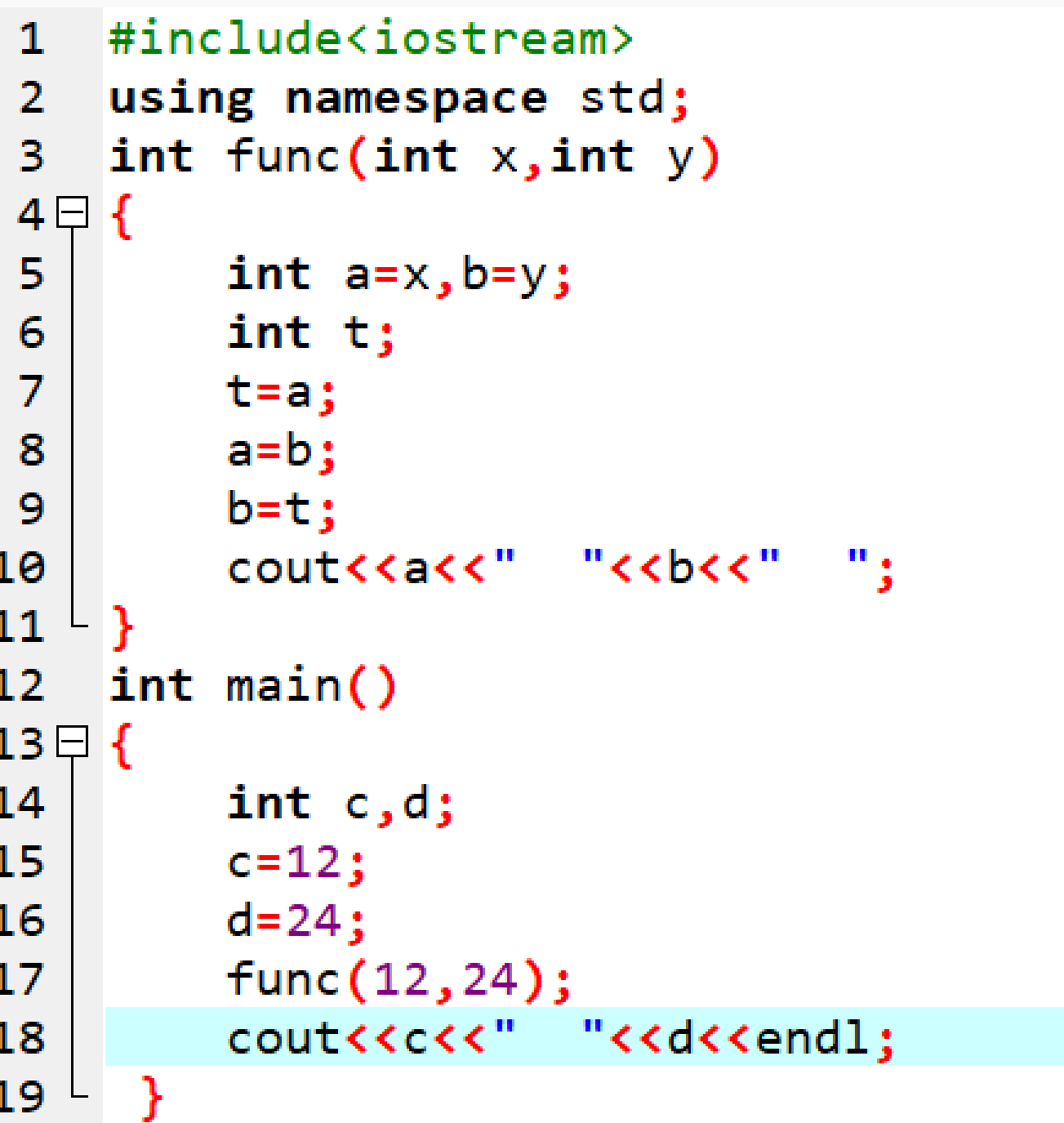The image size is (1064, 1123).
Task: Click the 't=a;' assignment line
Action: click(x=282, y=393)
